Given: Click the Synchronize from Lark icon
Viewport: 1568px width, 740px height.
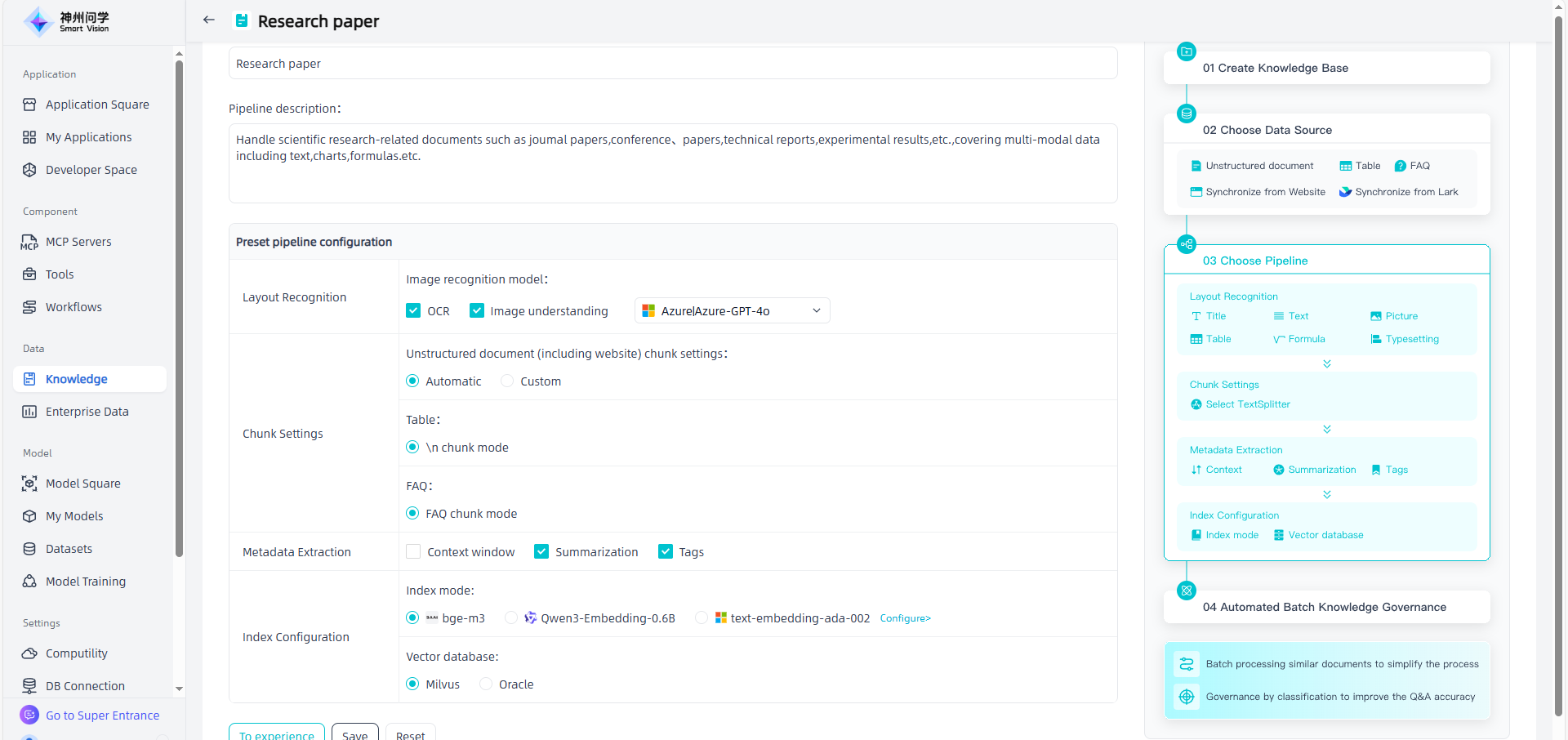Looking at the screenshot, I should pyautogui.click(x=1345, y=192).
